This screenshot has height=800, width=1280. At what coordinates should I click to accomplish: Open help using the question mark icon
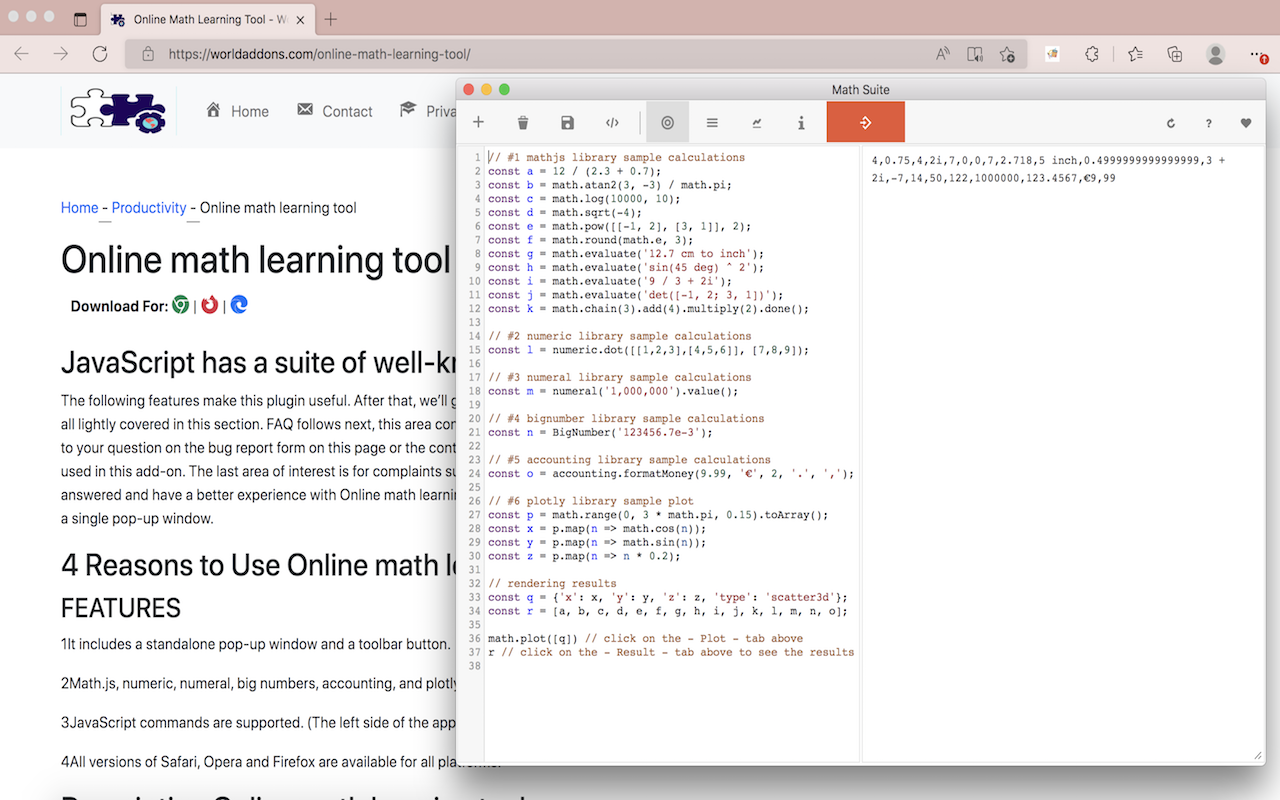(x=1208, y=122)
